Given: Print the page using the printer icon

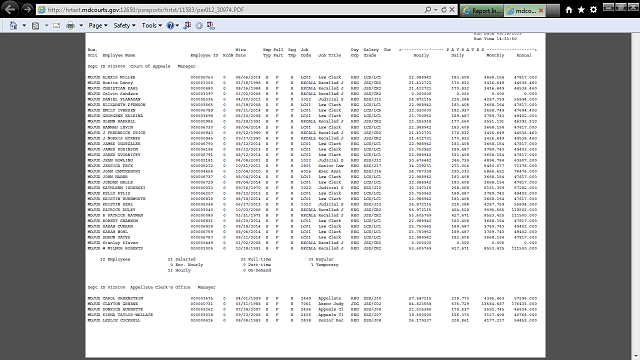Looking at the screenshot, I should pyautogui.click(x=71, y=25).
